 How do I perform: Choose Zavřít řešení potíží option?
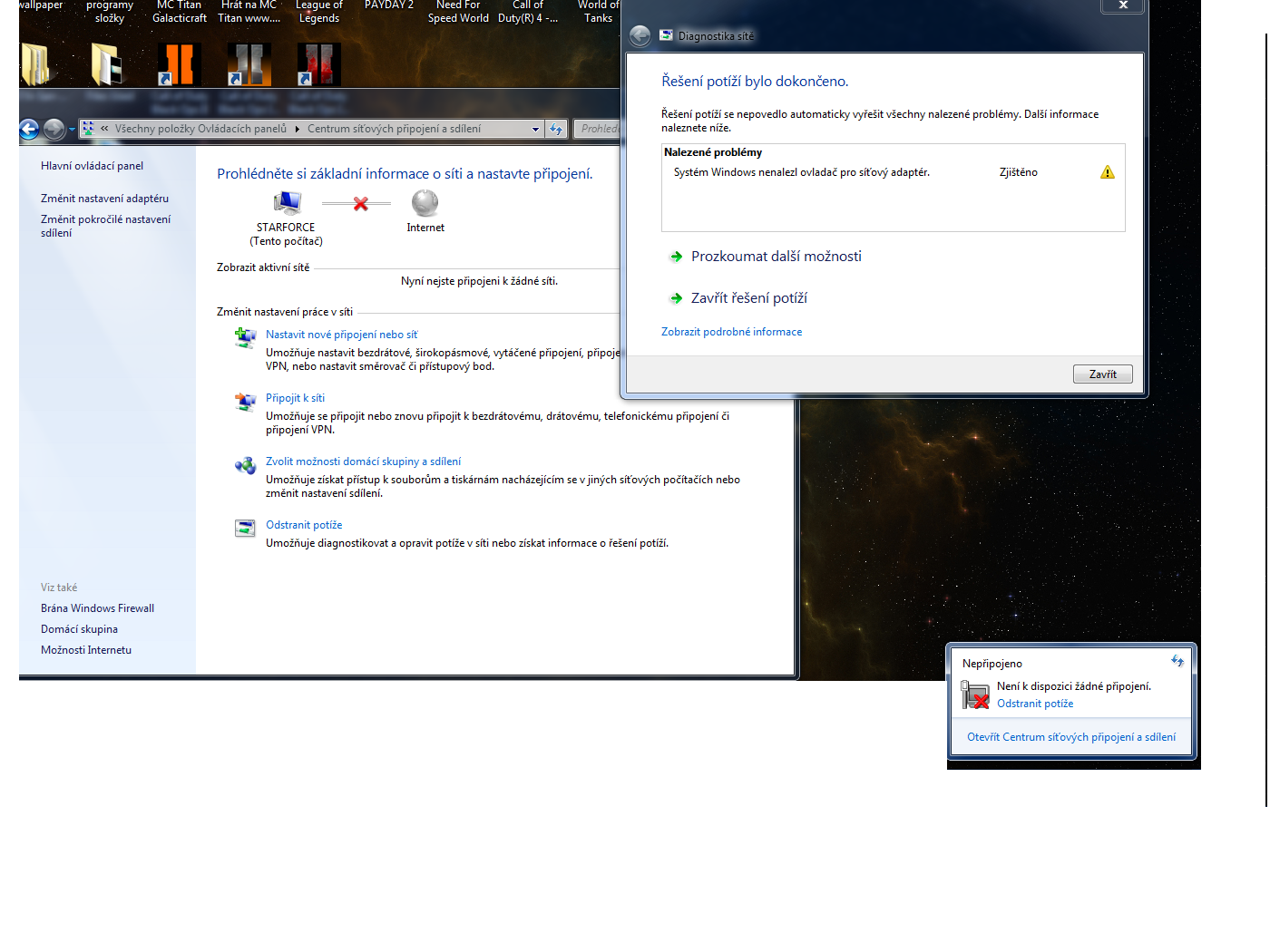click(748, 298)
